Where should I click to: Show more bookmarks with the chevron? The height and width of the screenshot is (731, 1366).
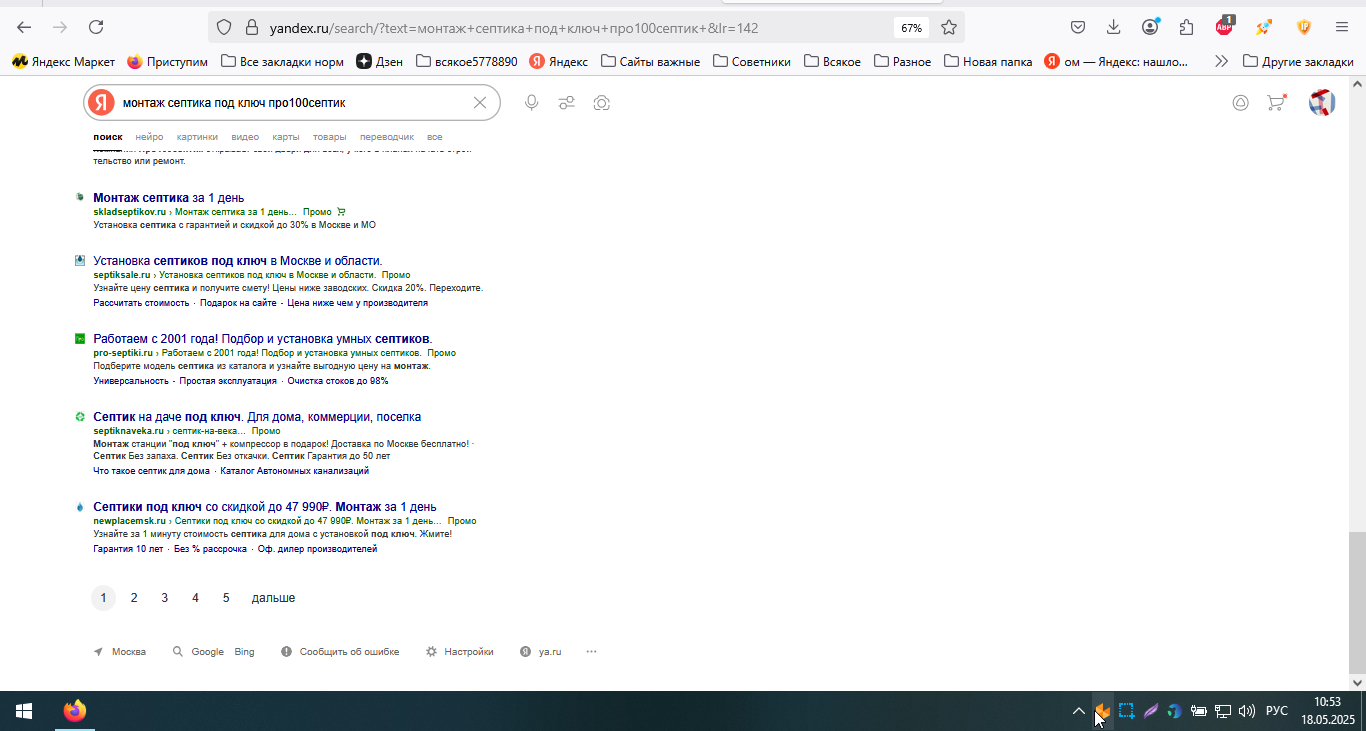point(1221,61)
